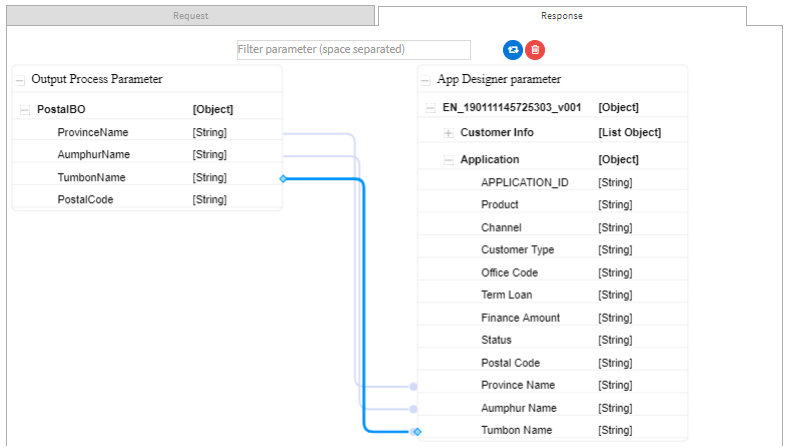
Task: Select the Postal Code application field
Action: pyautogui.click(x=553, y=363)
